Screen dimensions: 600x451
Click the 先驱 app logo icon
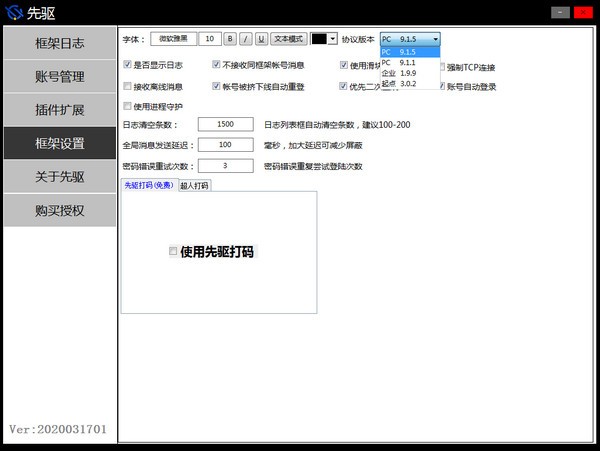pyautogui.click(x=14, y=12)
